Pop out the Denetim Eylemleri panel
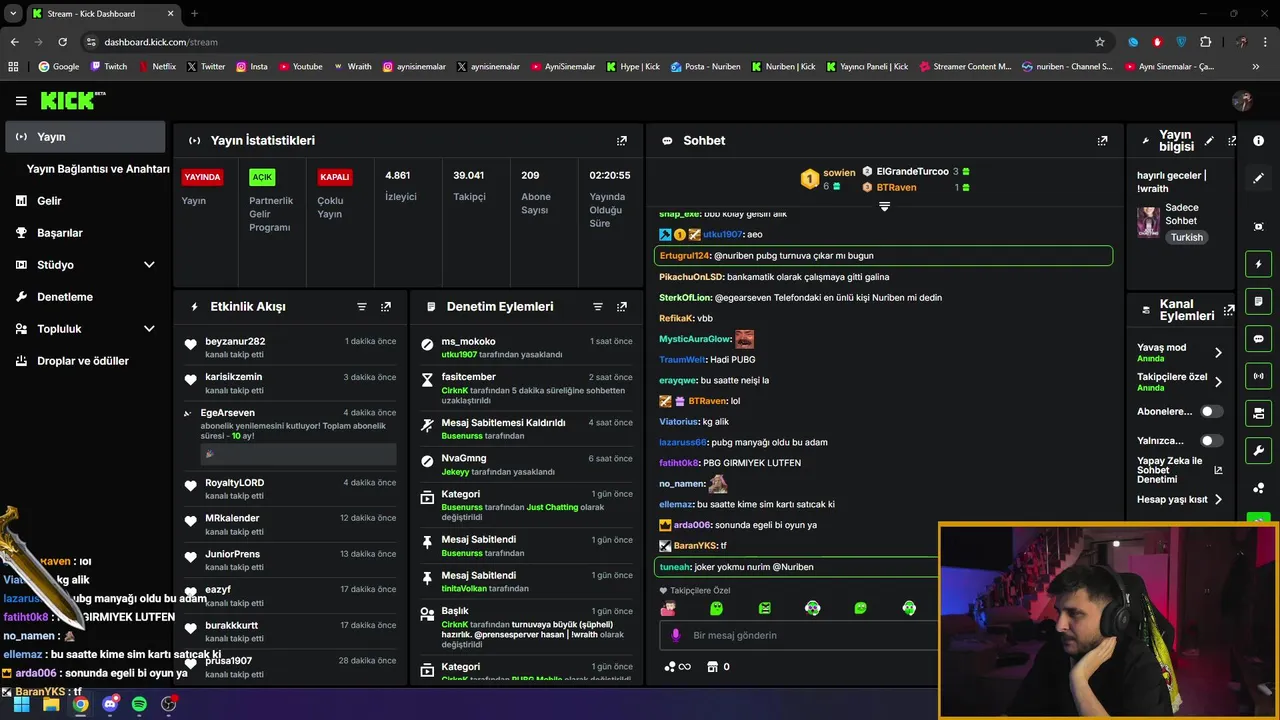Screen dimensions: 1280x720 622,307
